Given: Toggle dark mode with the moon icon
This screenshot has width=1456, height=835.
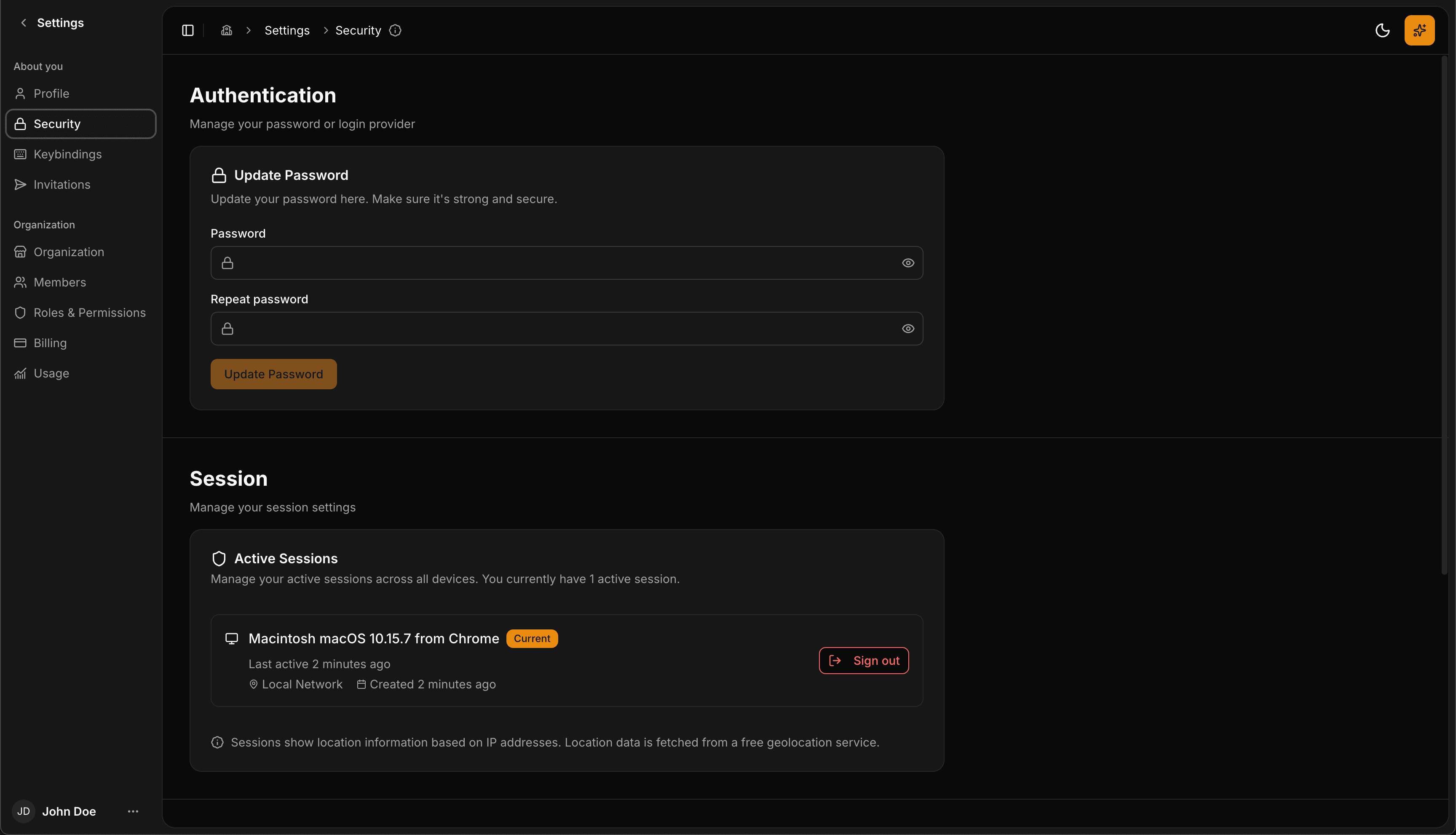Looking at the screenshot, I should 1383,30.
